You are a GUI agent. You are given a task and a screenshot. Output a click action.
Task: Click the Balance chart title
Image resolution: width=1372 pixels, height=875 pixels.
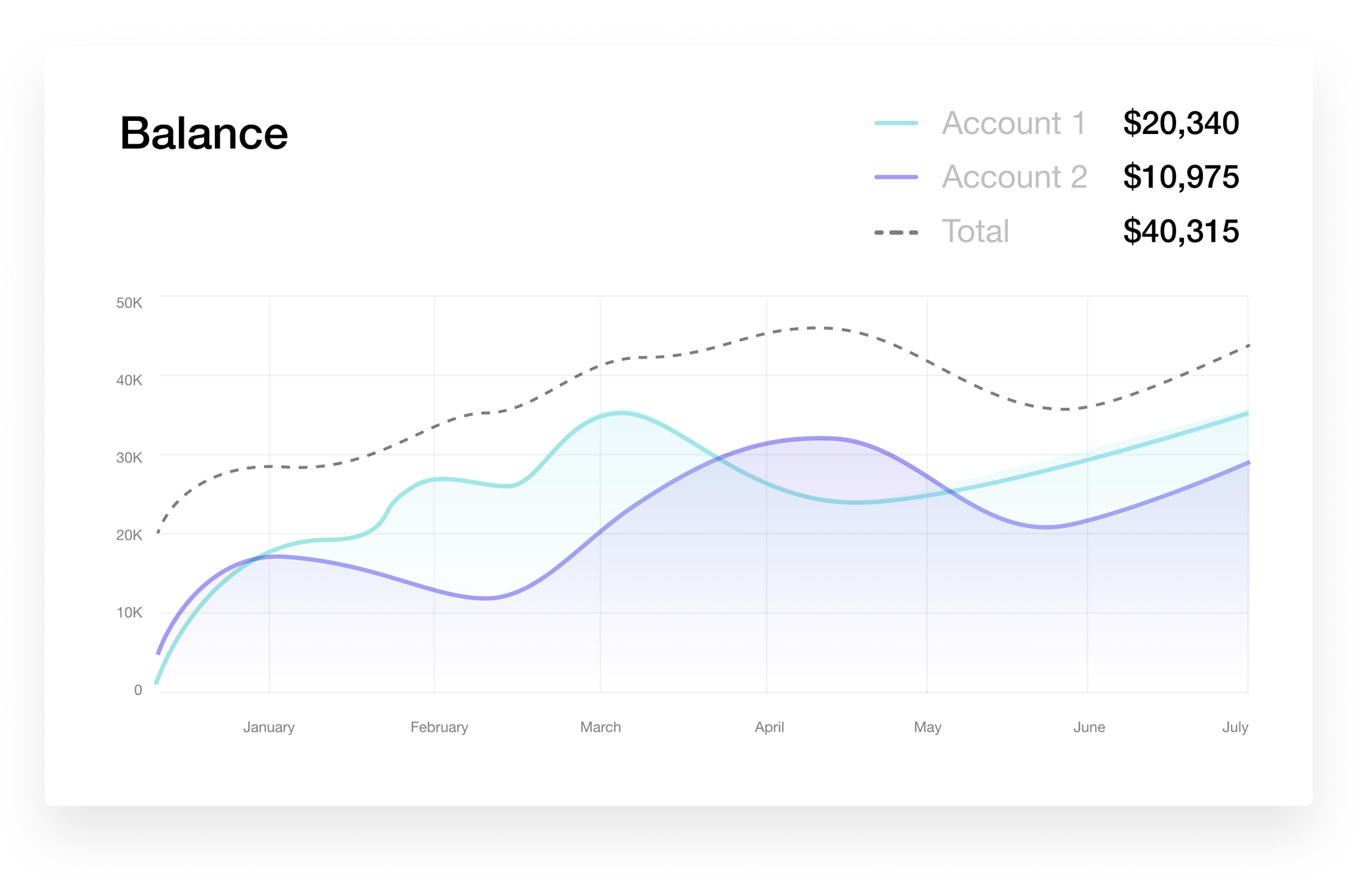(x=204, y=133)
